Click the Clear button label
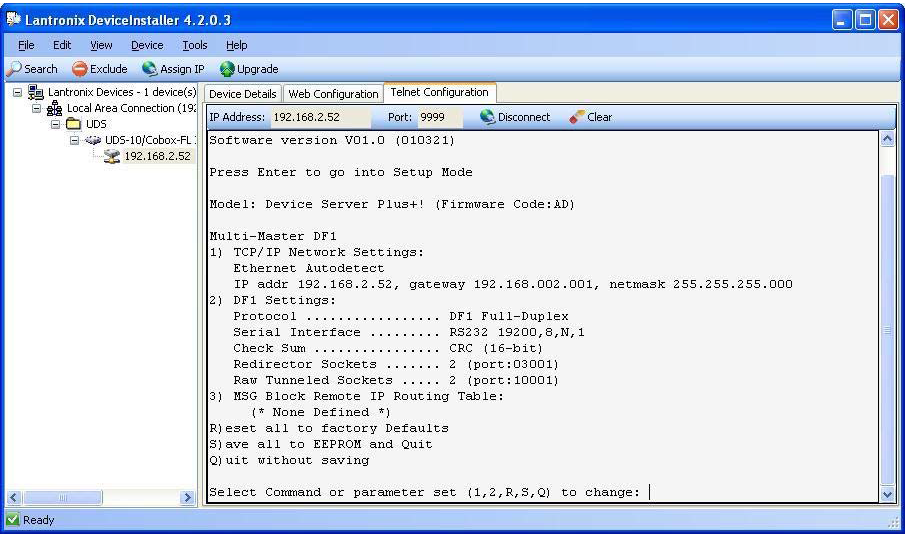The width and height of the screenshot is (905, 535). [x=599, y=117]
